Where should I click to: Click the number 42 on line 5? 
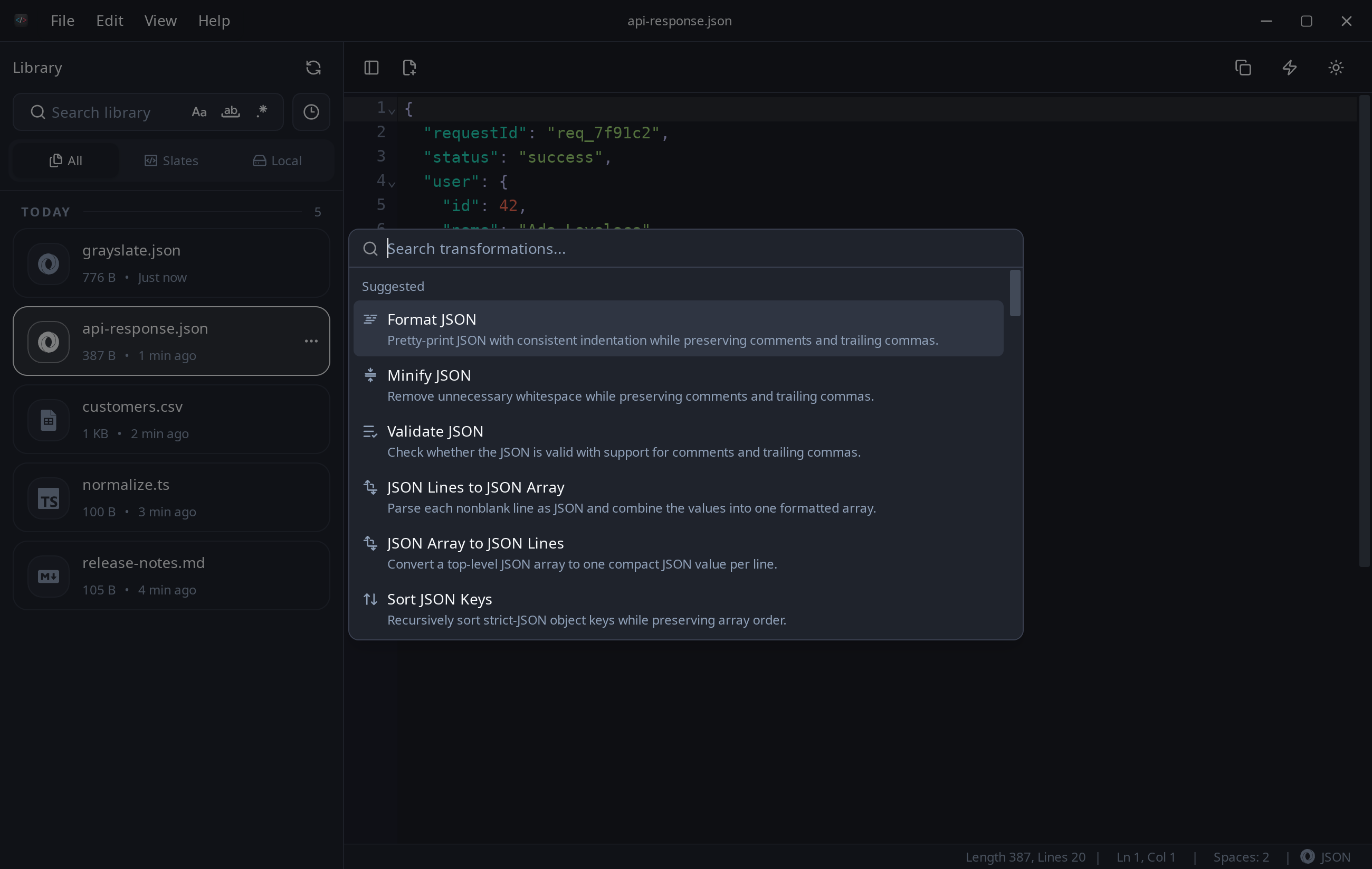click(508, 206)
